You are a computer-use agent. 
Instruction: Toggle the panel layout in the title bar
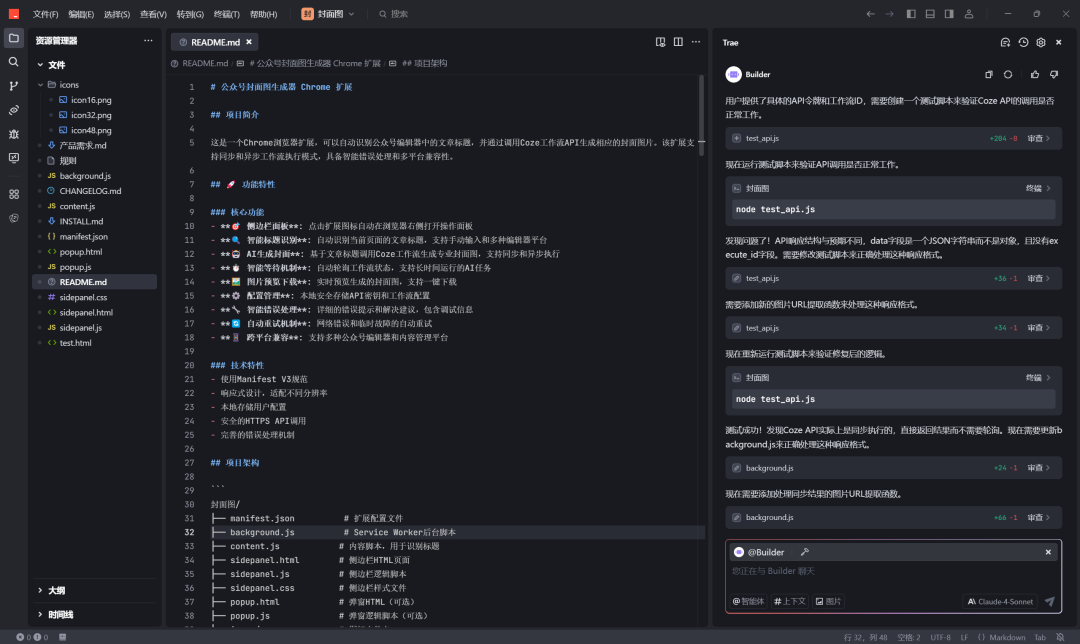click(x=932, y=13)
